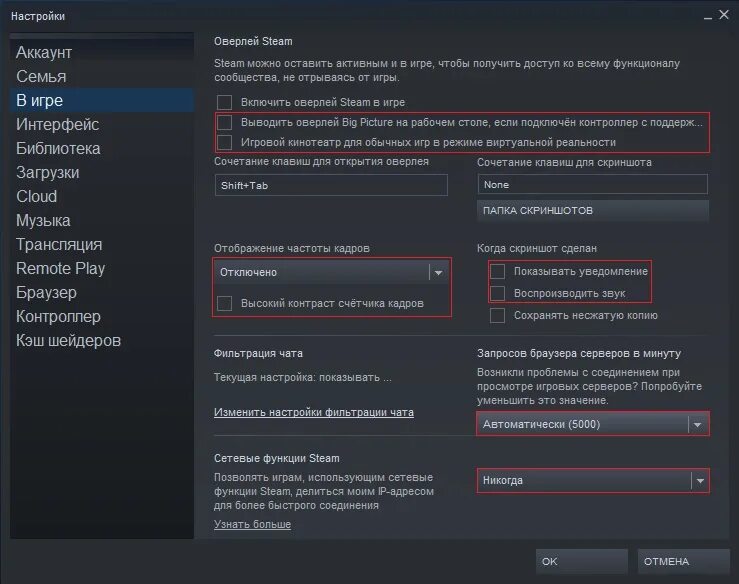The width and height of the screenshot is (739, 584).
Task: Click 'Запросов браузера серверов в минуту' heading
Action: click(579, 354)
